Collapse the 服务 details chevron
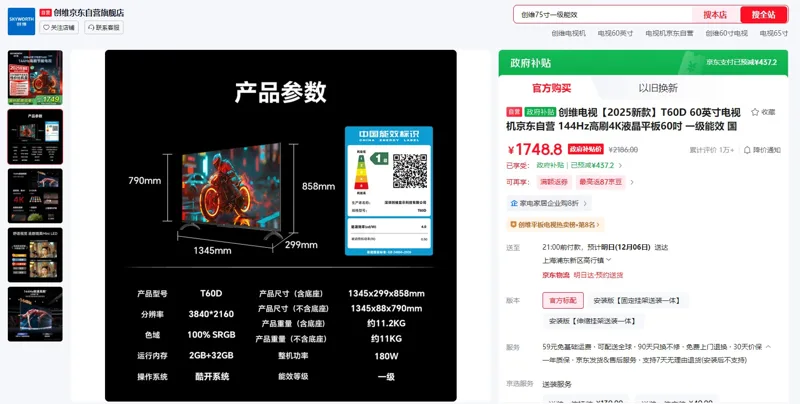The width and height of the screenshot is (800, 404). pos(768,347)
